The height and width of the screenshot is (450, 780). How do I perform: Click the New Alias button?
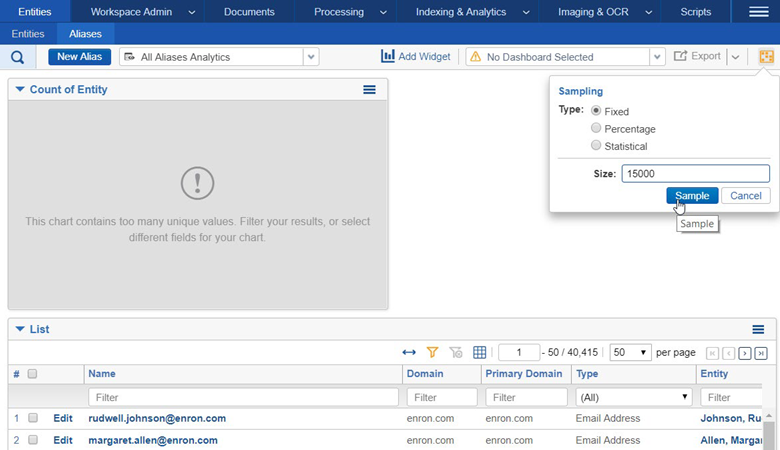80,57
